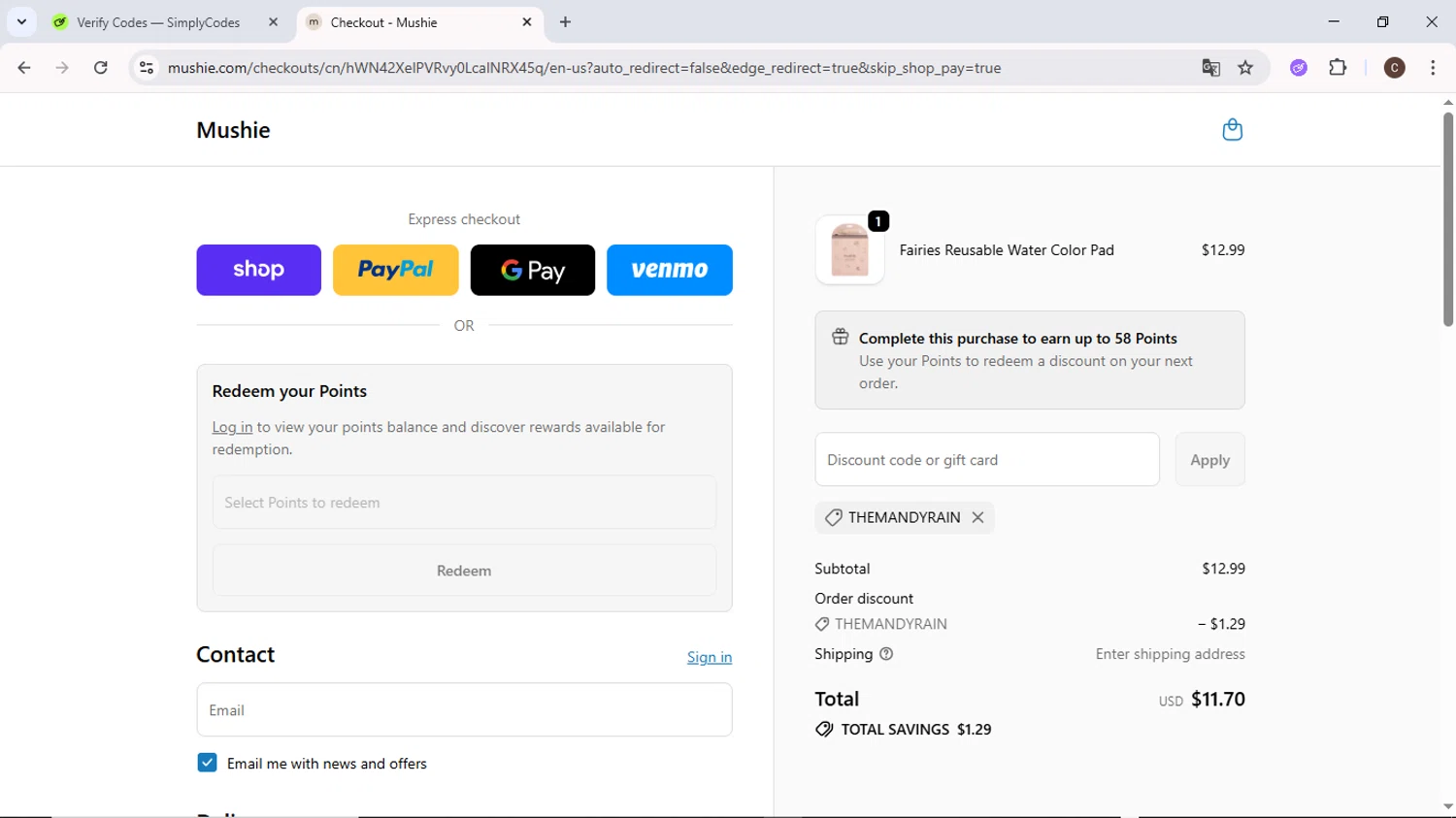Click the Sign in link

[710, 657]
